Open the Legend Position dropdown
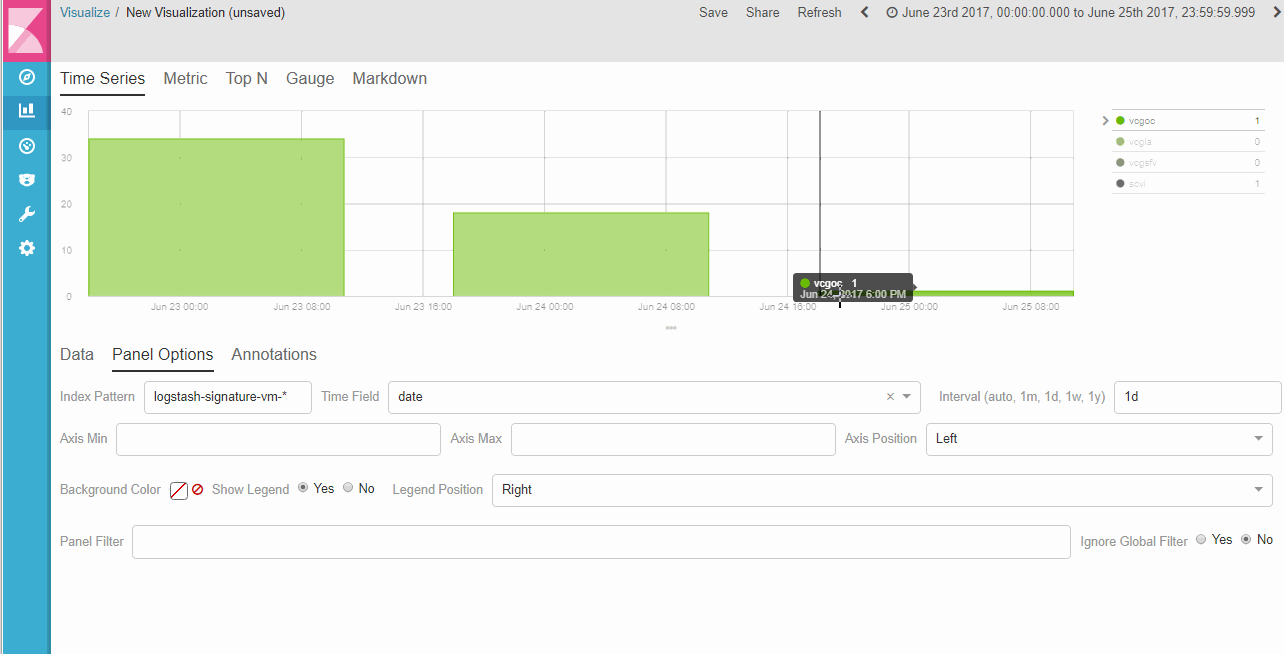 coord(882,490)
